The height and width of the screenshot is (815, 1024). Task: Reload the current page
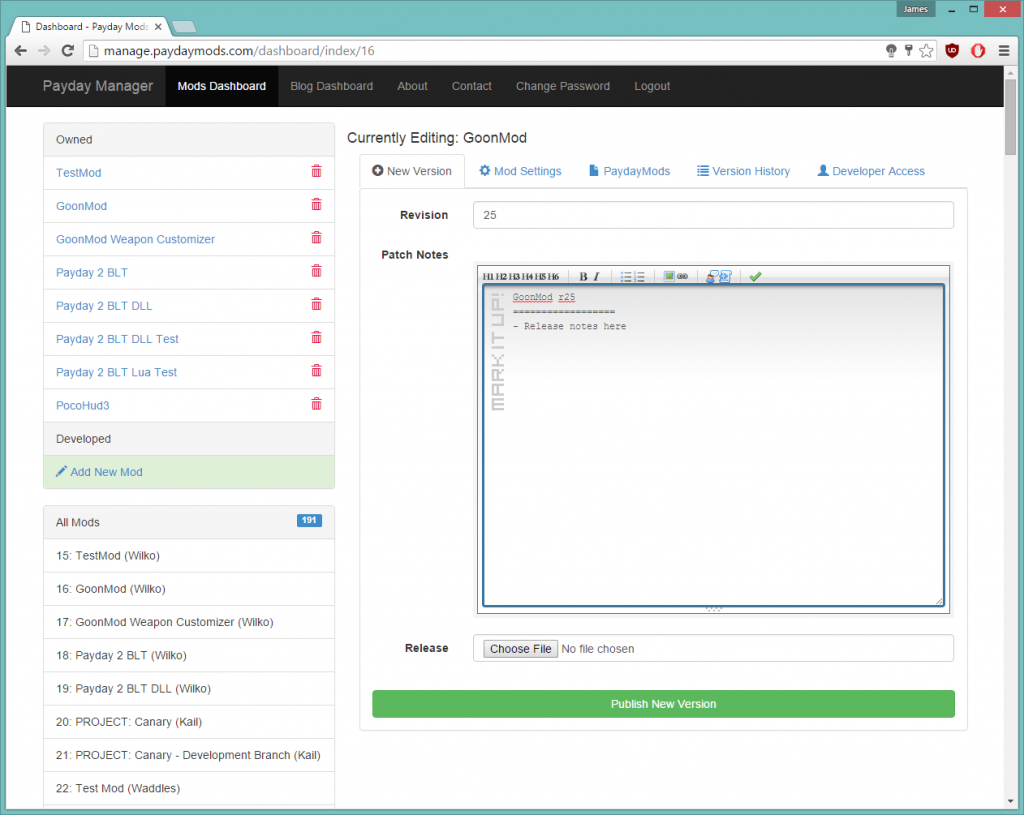(x=67, y=51)
